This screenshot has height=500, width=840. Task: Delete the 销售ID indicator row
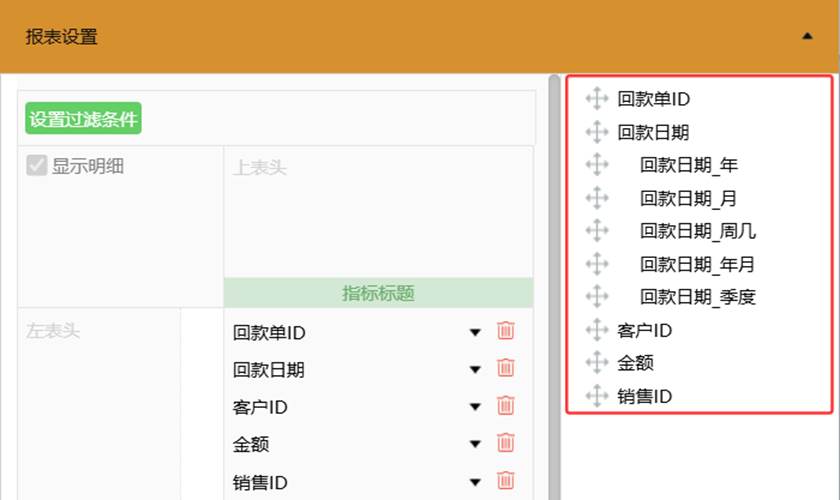506,480
